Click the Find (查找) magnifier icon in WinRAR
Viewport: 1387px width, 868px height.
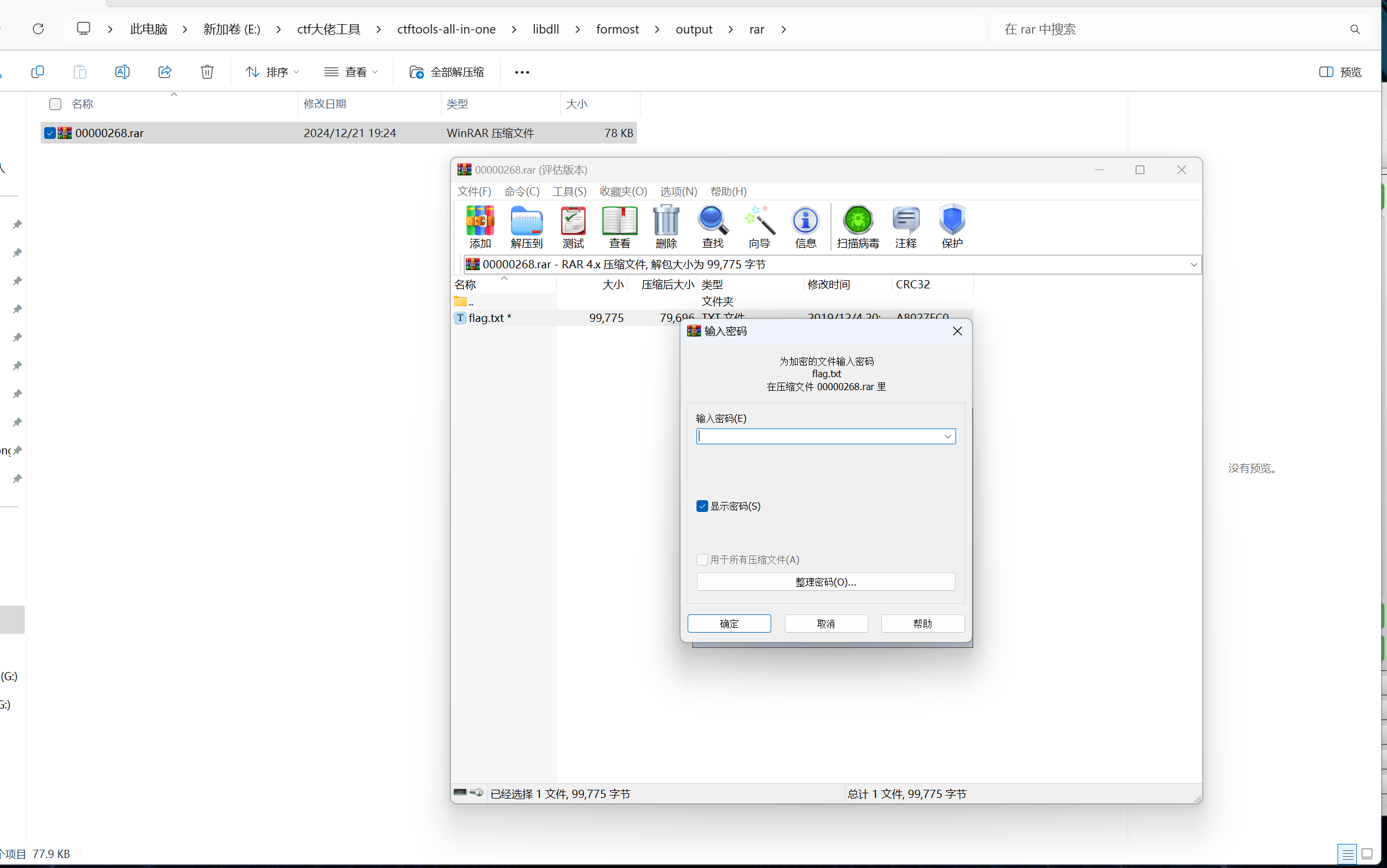(712, 227)
